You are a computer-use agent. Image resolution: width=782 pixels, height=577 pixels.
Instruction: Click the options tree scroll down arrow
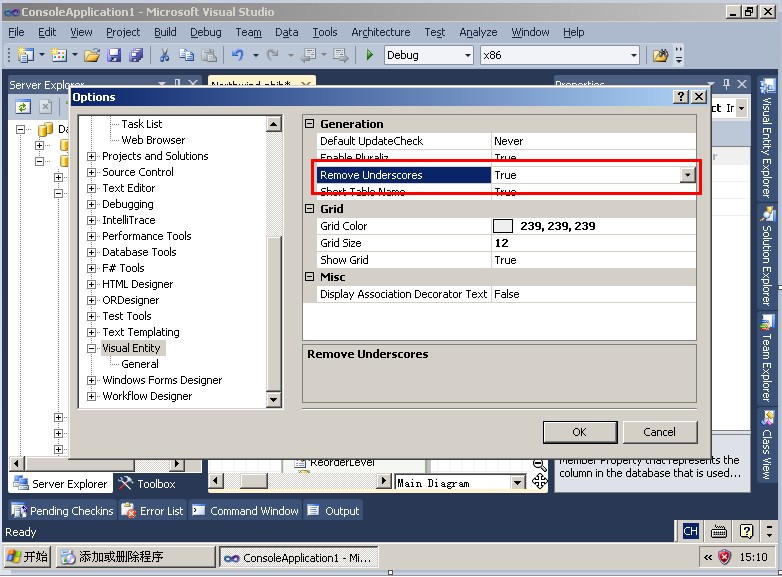click(x=274, y=399)
